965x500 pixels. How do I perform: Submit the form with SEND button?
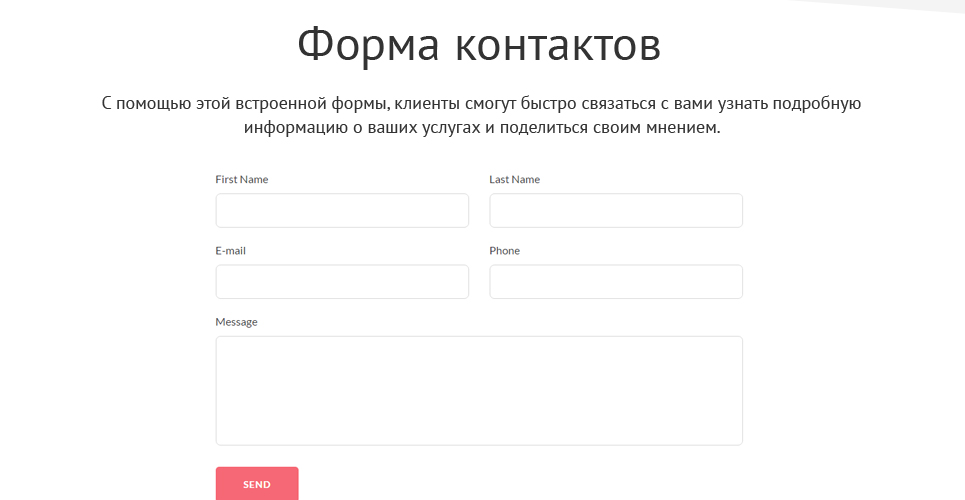coord(257,484)
